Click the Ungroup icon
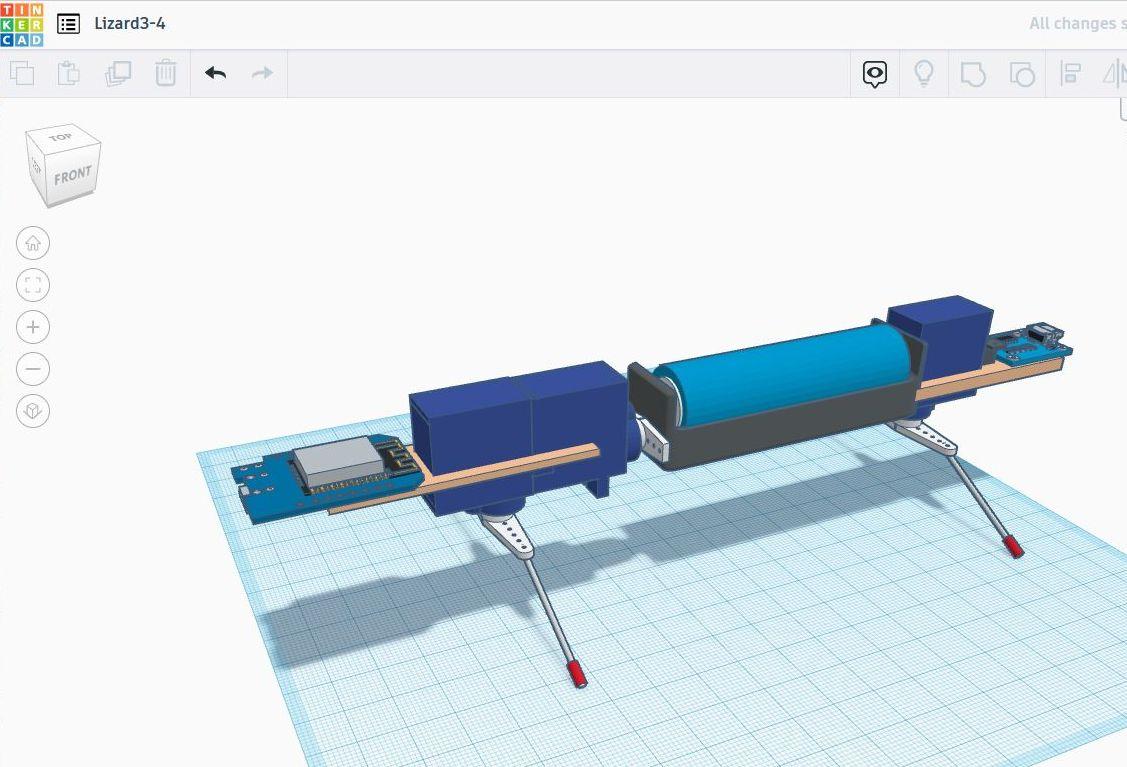Viewport: 1127px width, 767px height. [1022, 73]
